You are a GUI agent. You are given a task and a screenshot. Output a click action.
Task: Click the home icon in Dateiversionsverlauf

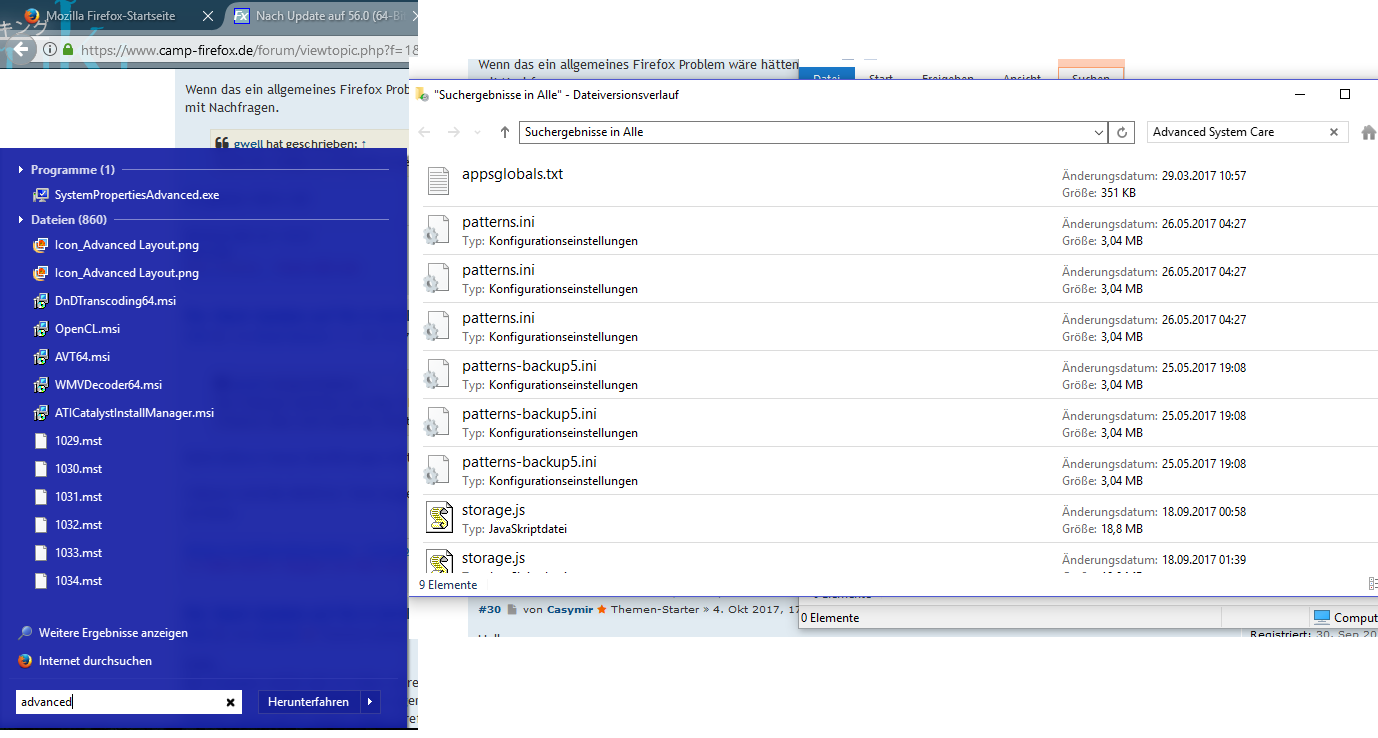pyautogui.click(x=1368, y=132)
